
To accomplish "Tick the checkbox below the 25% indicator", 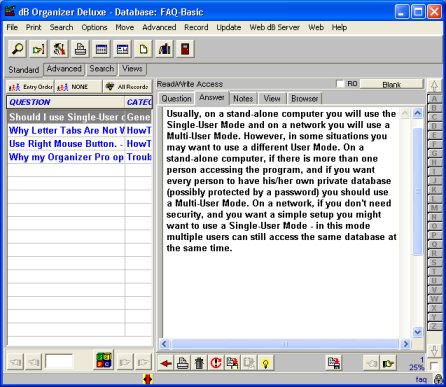I will [x=434, y=366].
